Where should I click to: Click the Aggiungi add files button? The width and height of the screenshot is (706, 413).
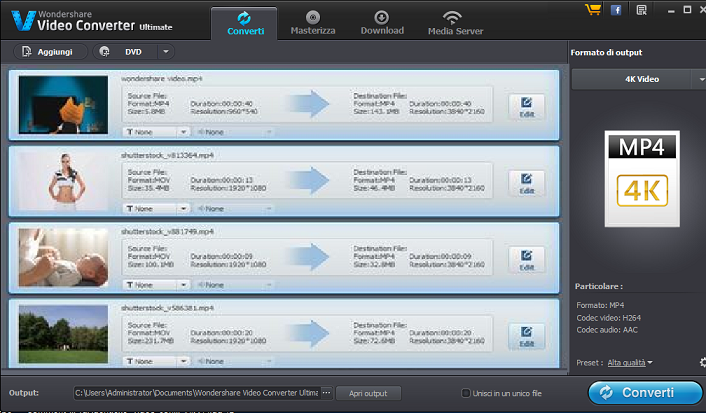point(50,52)
